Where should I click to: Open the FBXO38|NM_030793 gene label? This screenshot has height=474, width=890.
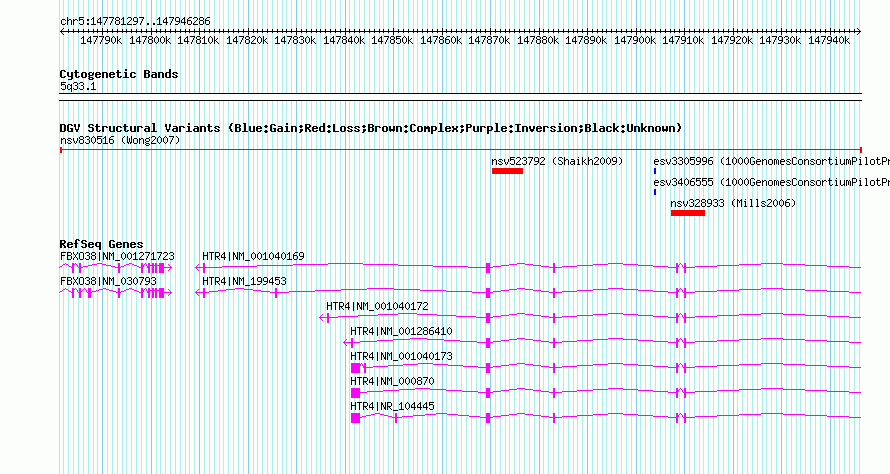point(108,282)
